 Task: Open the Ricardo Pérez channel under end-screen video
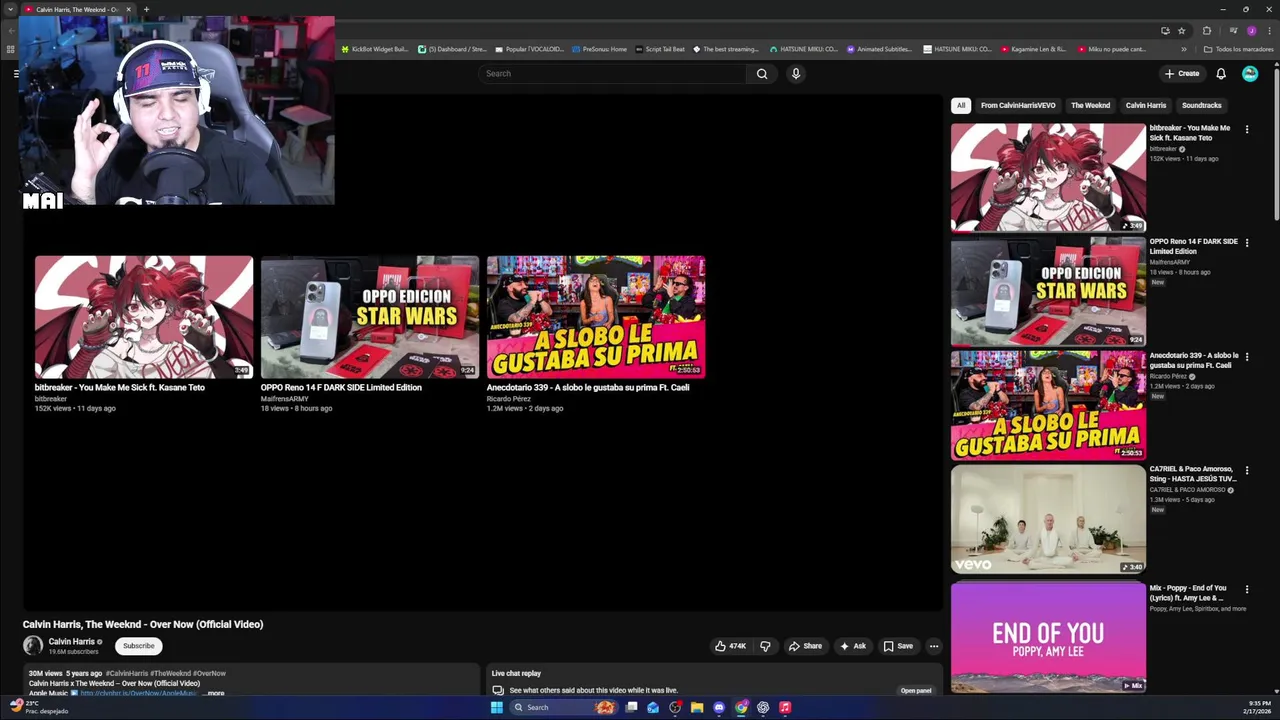509,399
